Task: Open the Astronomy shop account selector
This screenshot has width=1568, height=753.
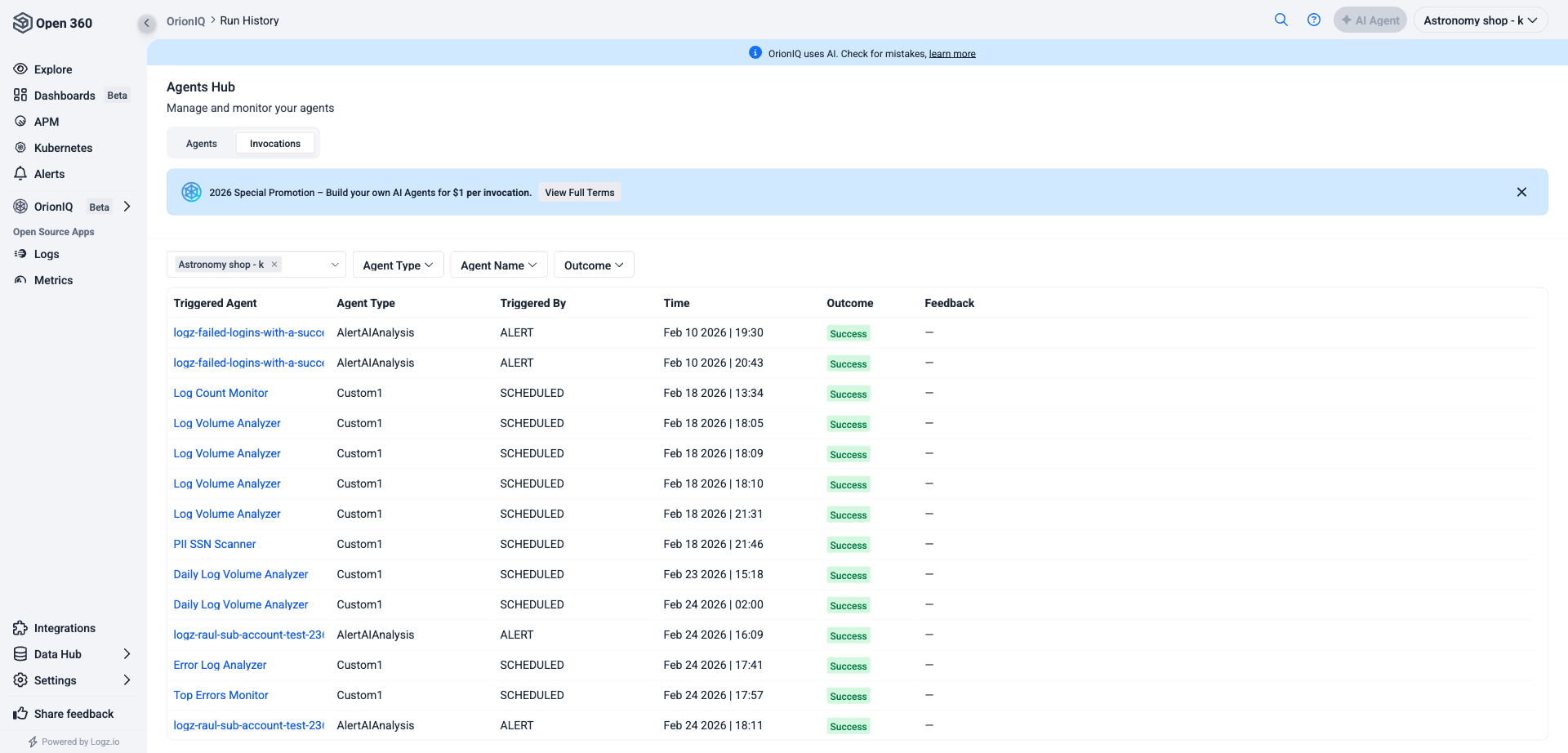Action: coord(1479,20)
